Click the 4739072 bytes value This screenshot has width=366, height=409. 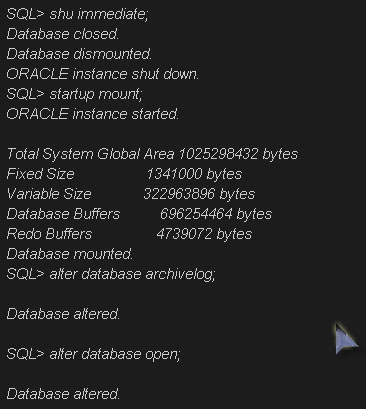204,234
